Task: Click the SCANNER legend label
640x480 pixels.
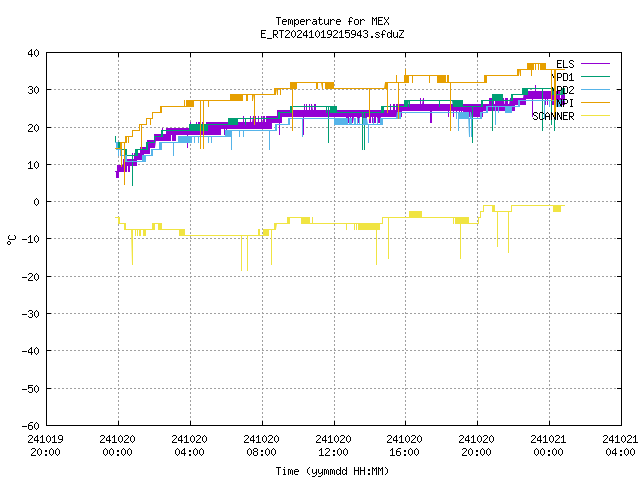Action: pos(553,116)
